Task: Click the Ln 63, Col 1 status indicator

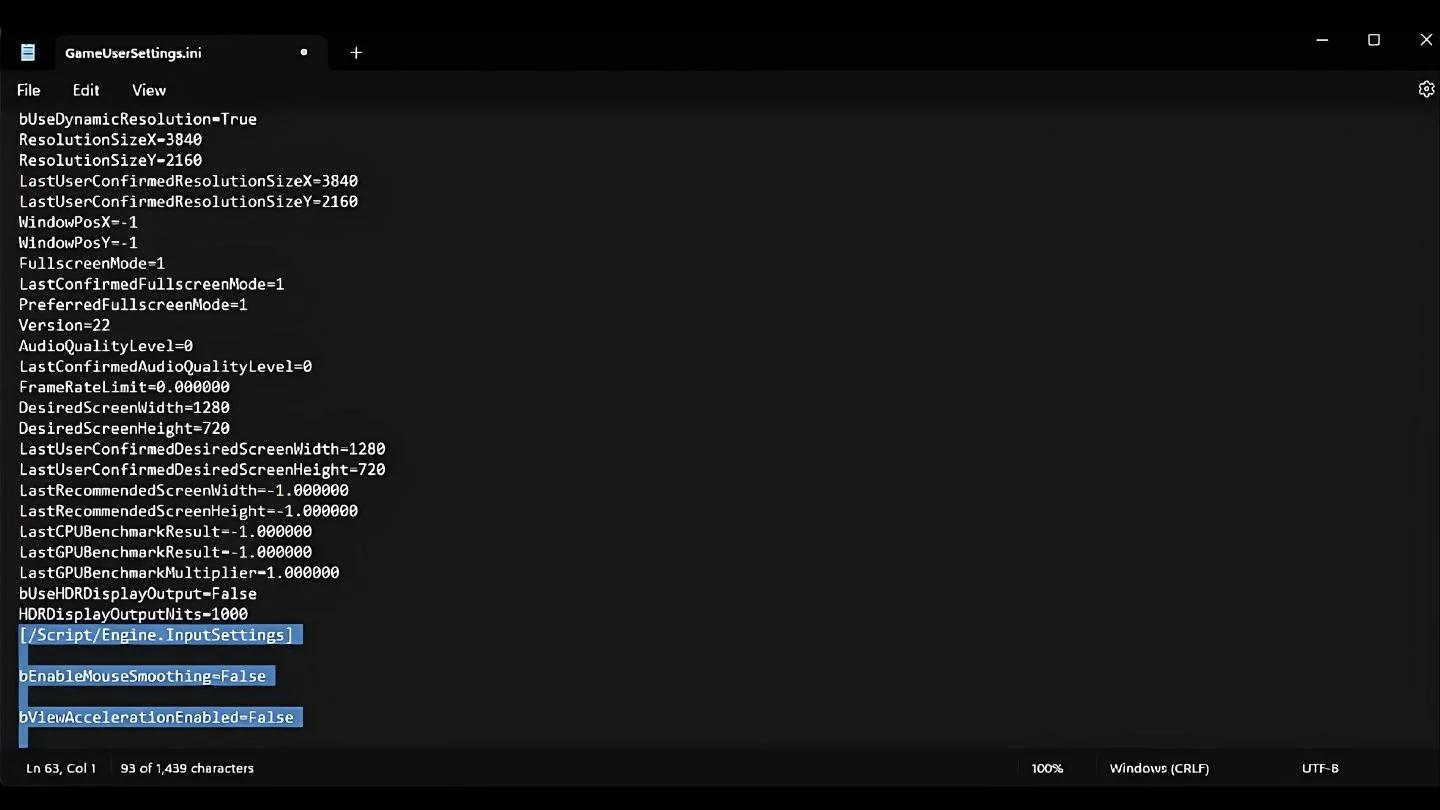Action: [61, 768]
